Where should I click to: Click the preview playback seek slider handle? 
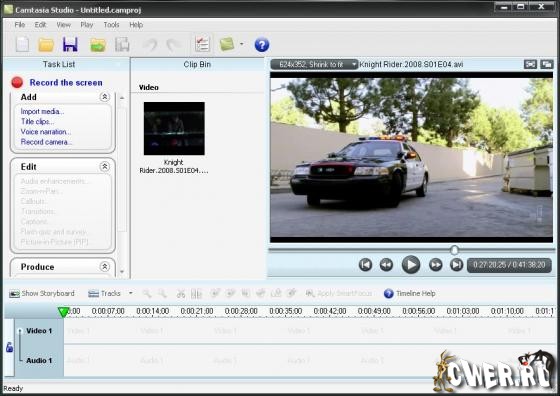(x=454, y=250)
